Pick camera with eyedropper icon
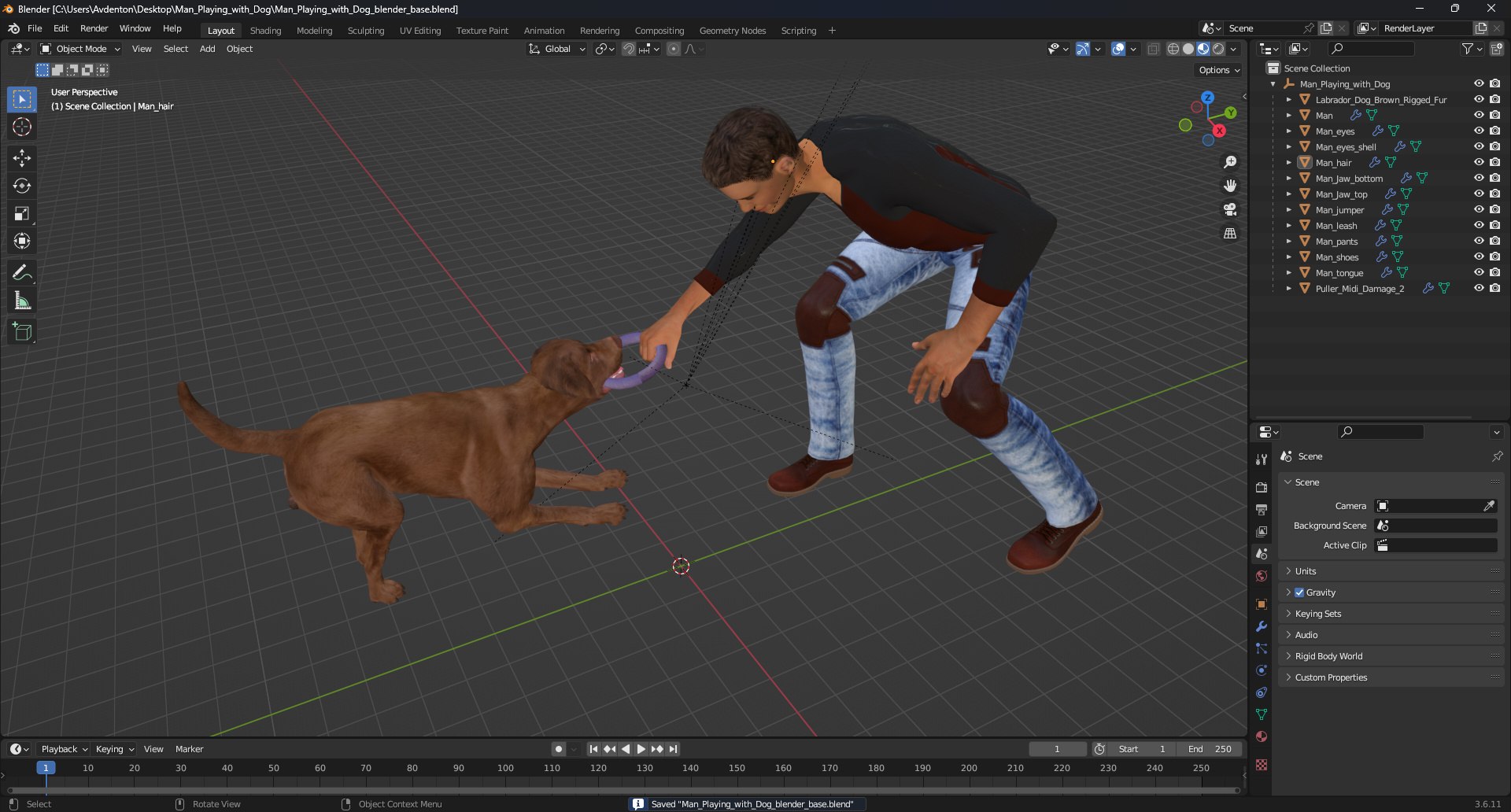The image size is (1511, 812). [x=1489, y=506]
